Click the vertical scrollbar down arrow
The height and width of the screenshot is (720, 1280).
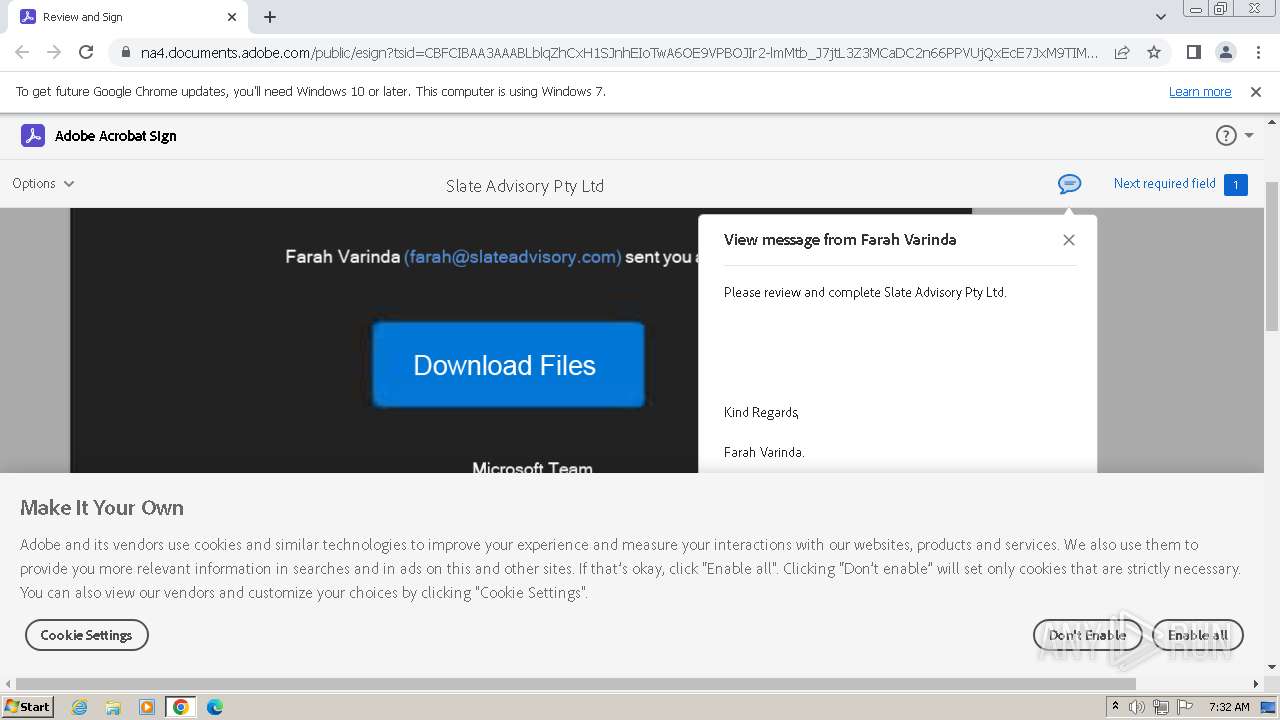pos(1272,666)
